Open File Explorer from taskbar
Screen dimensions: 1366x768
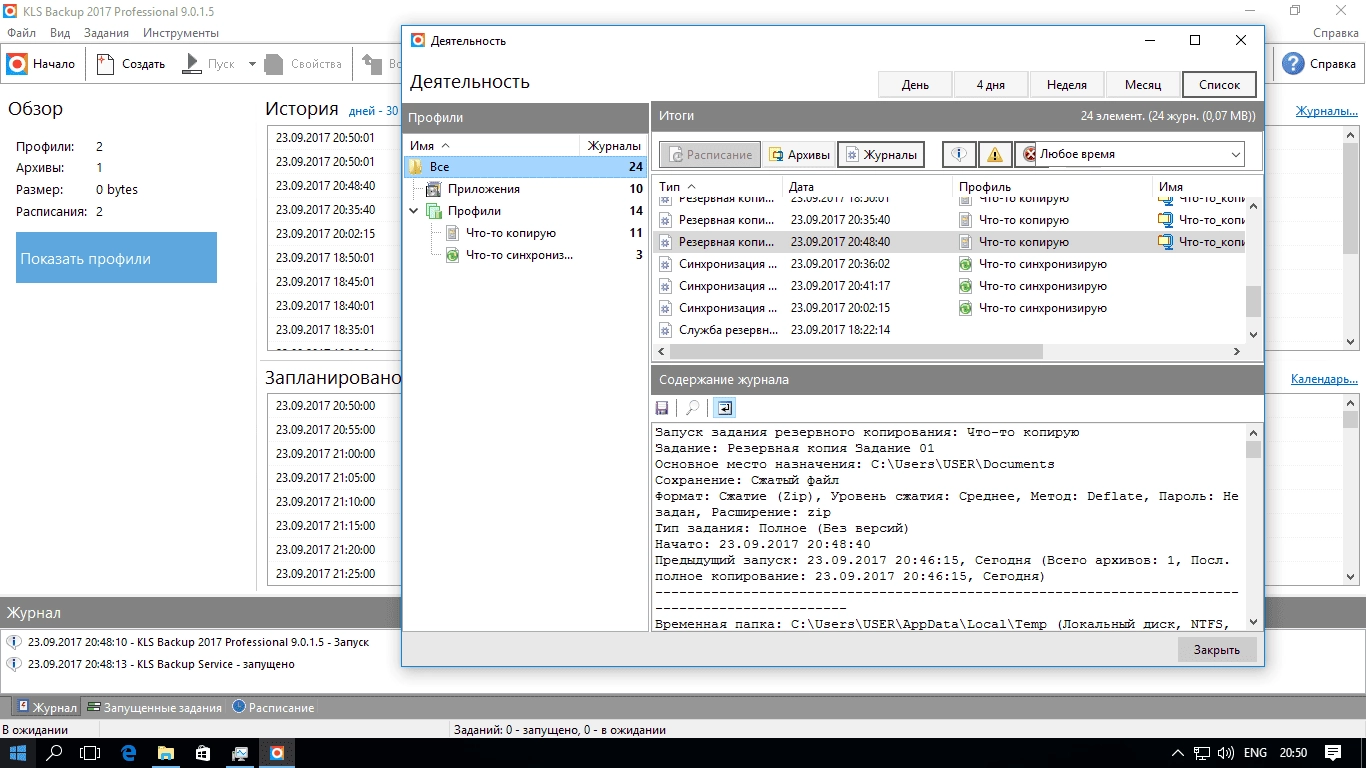[x=166, y=752]
